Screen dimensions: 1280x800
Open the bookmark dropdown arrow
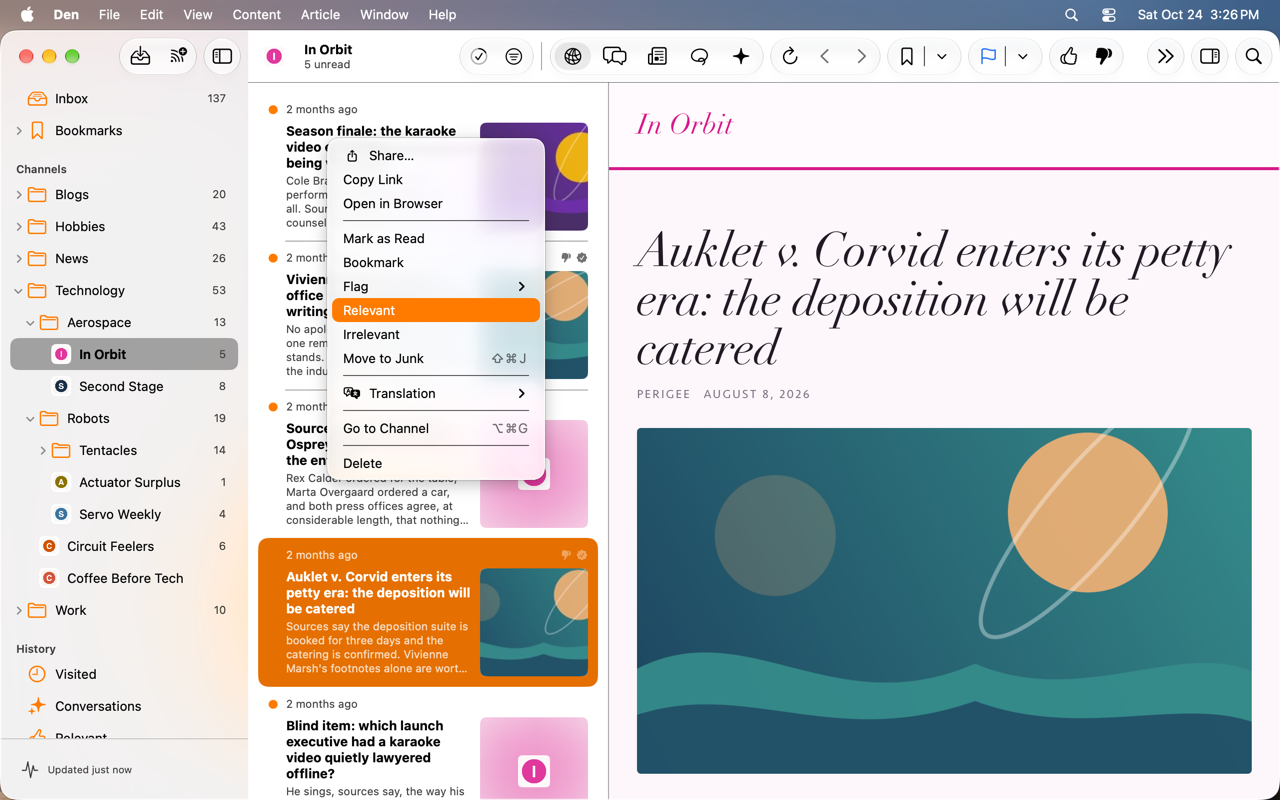click(x=942, y=57)
